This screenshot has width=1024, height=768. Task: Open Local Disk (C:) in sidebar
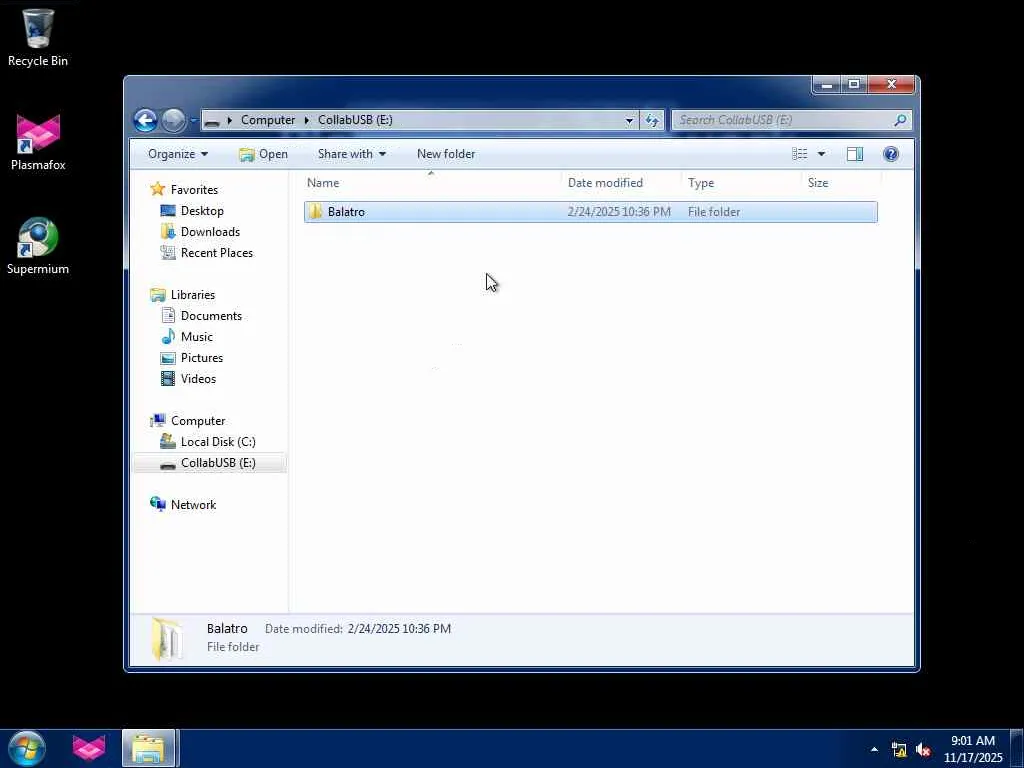(217, 442)
